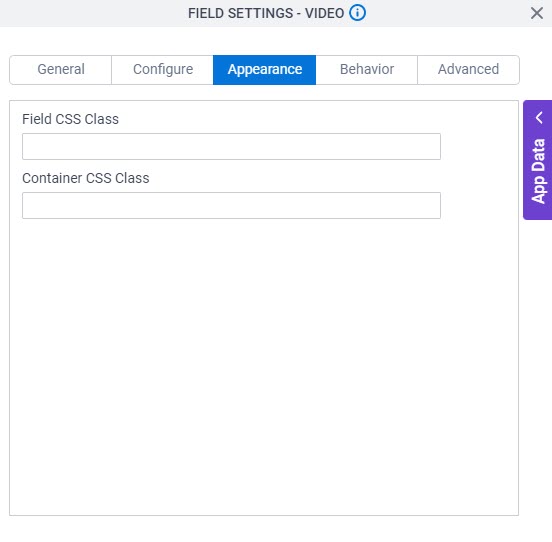Click the blue circled i help icon
This screenshot has width=552, height=542.
pyautogui.click(x=357, y=13)
